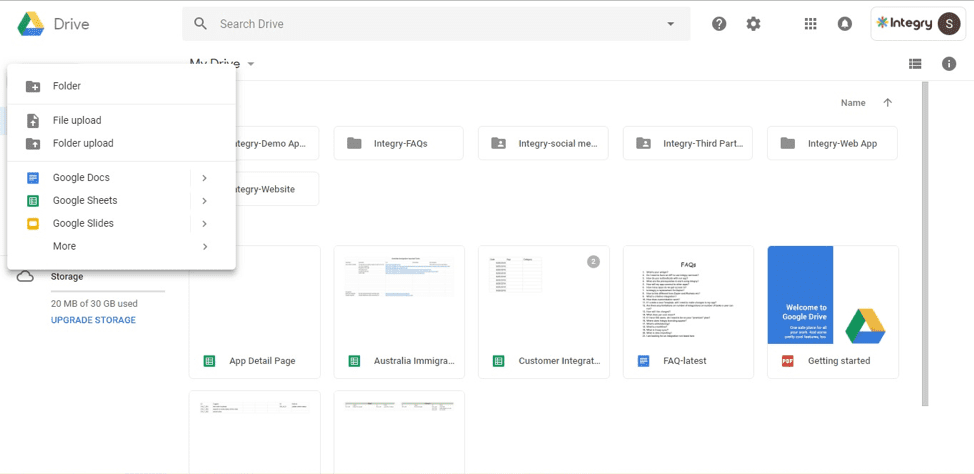This screenshot has height=474, width=974.
Task: Click shared folder icon of Integry-Third Party
Action: click(x=644, y=144)
